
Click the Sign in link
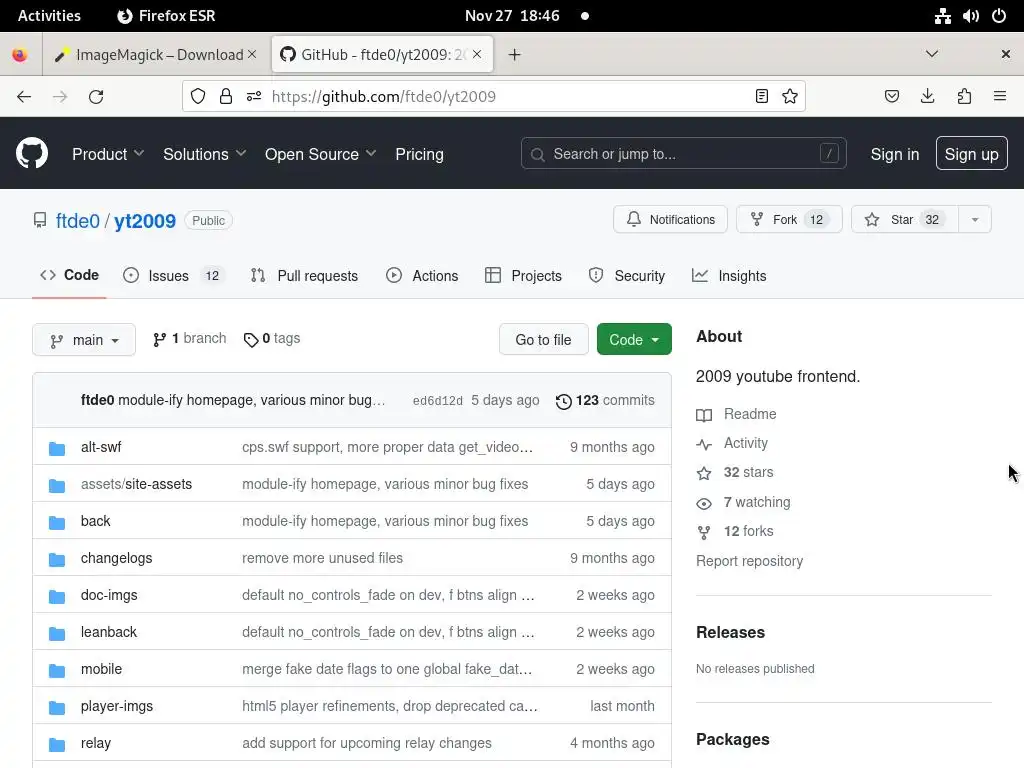click(894, 154)
